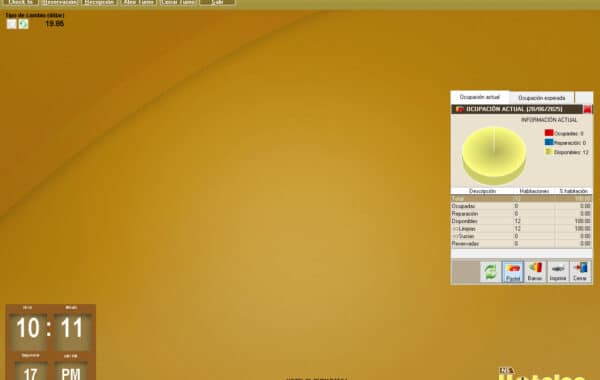Select the Reparación row in occupancy table
Screen dimensions: 600x380
522,214
